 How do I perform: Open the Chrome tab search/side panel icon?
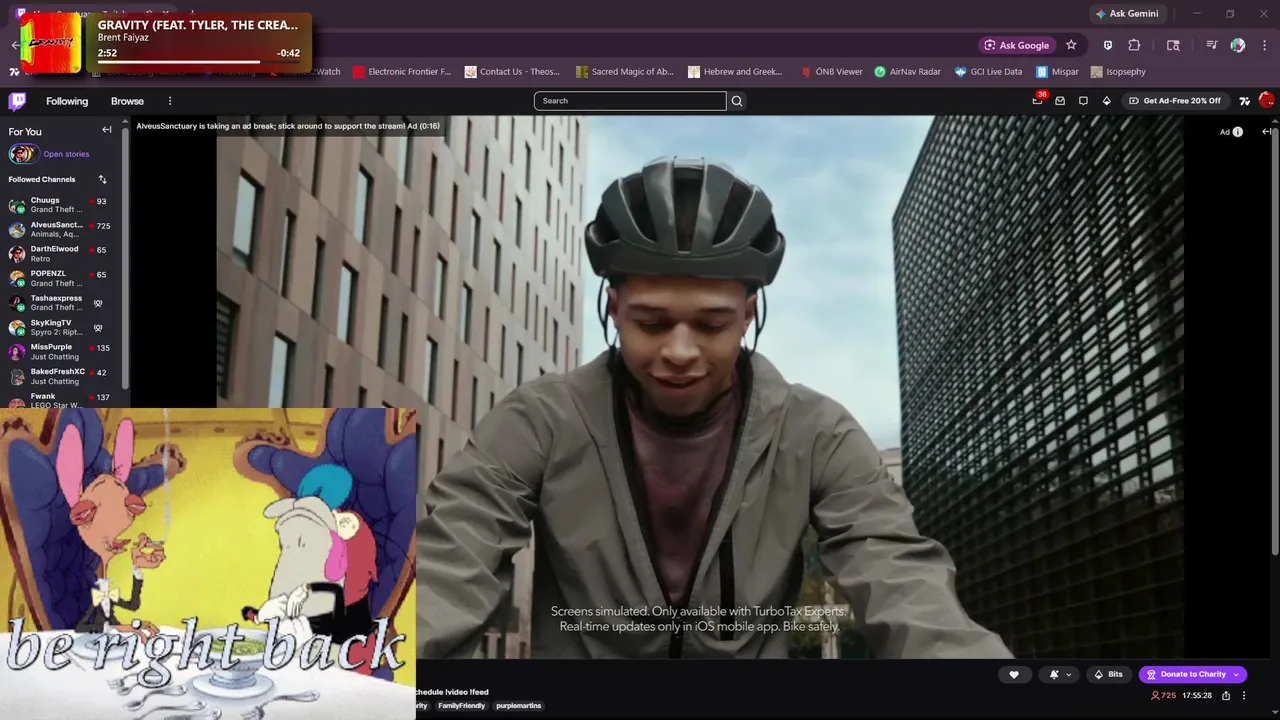[x=1173, y=45]
